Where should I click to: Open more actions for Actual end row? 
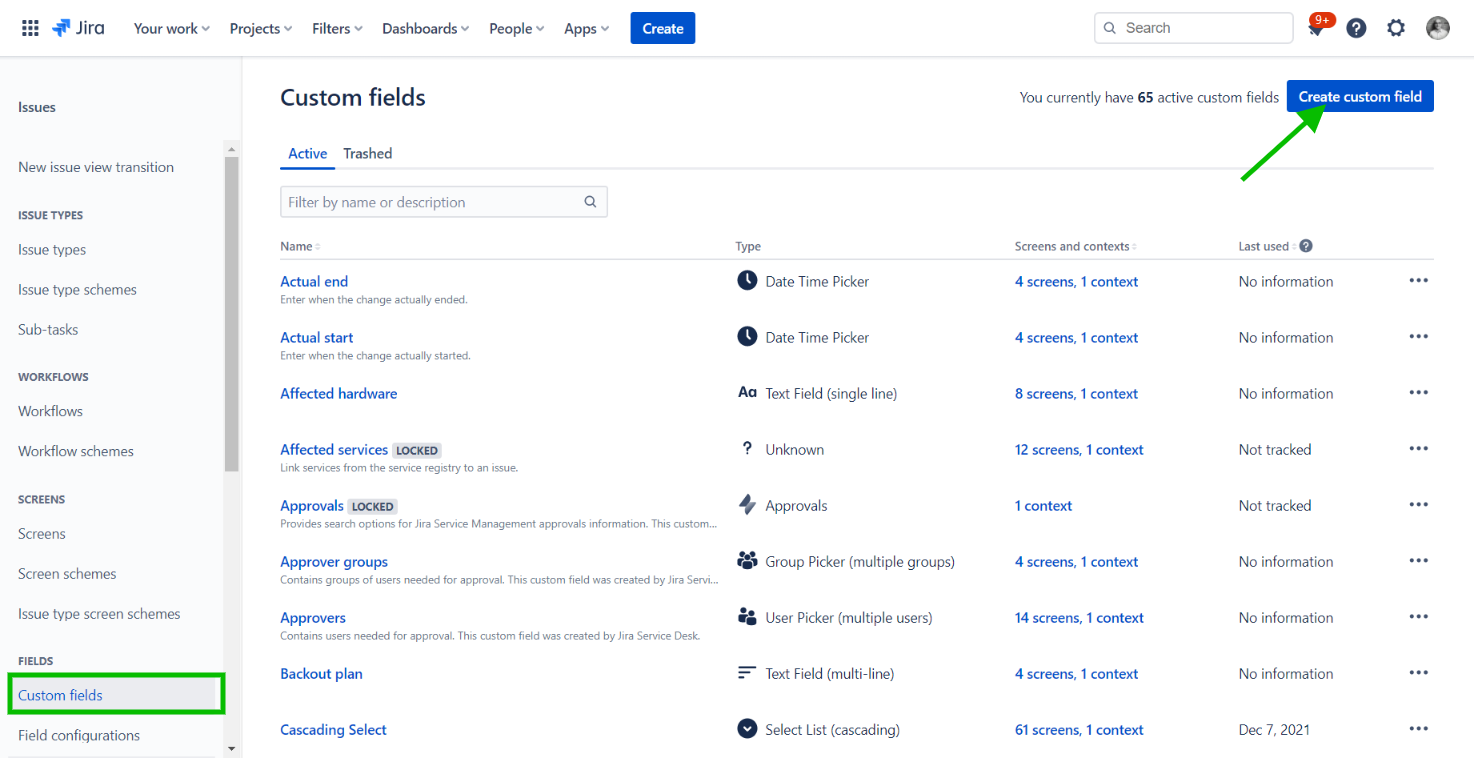click(x=1418, y=281)
